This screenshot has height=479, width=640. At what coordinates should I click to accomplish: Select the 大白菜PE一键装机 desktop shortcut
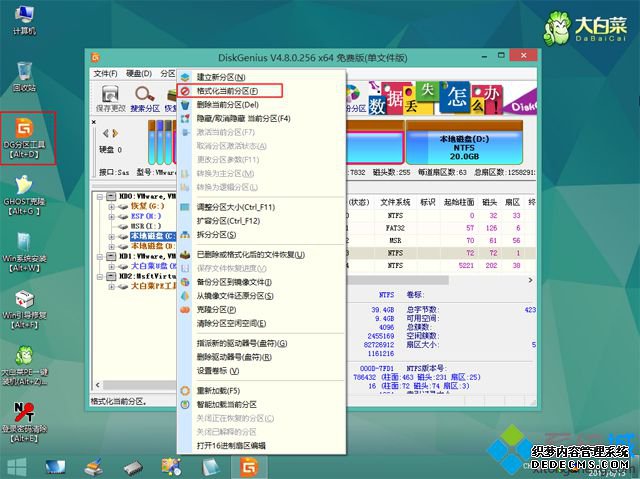coord(24,366)
